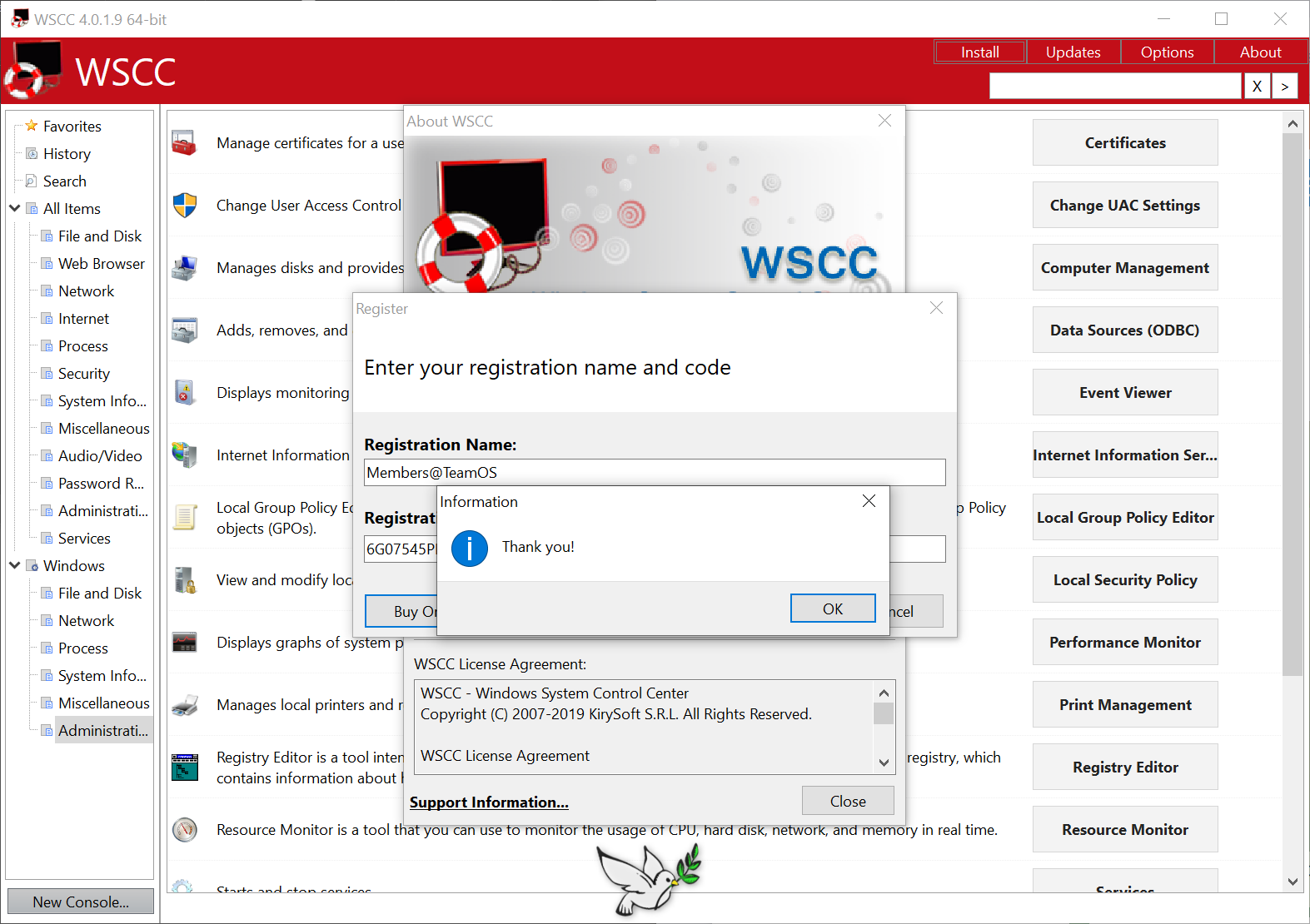The height and width of the screenshot is (924, 1310).
Task: Click the Computer Management icon
Action: (x=184, y=268)
